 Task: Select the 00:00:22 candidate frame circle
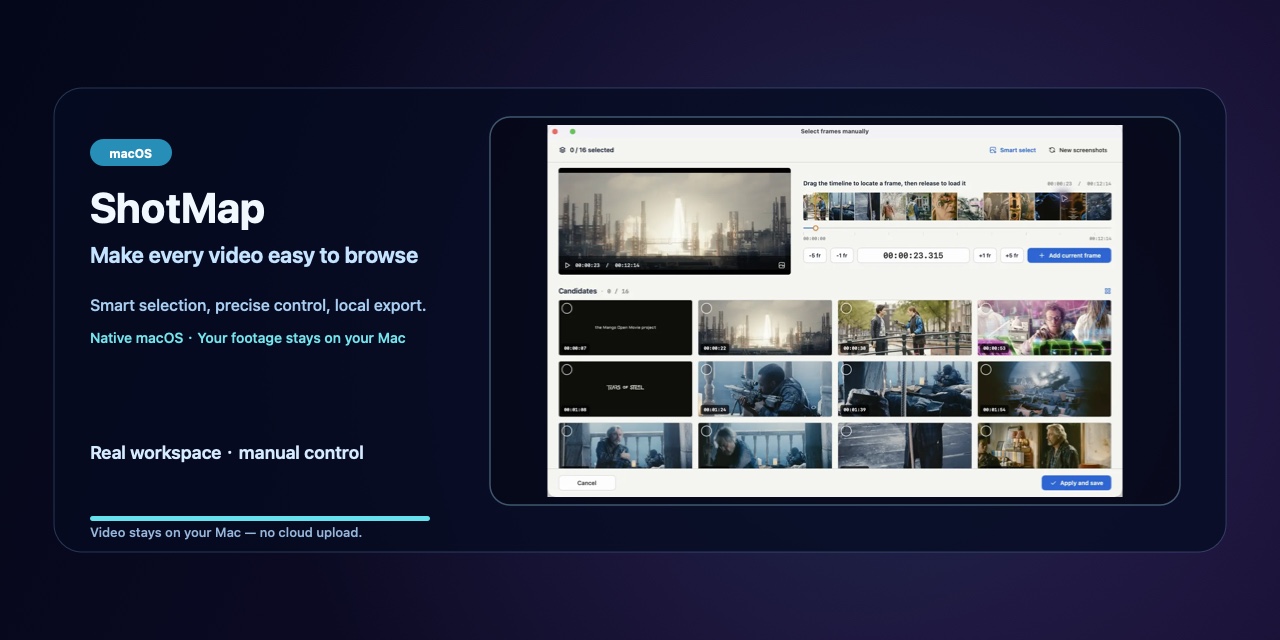tap(706, 308)
